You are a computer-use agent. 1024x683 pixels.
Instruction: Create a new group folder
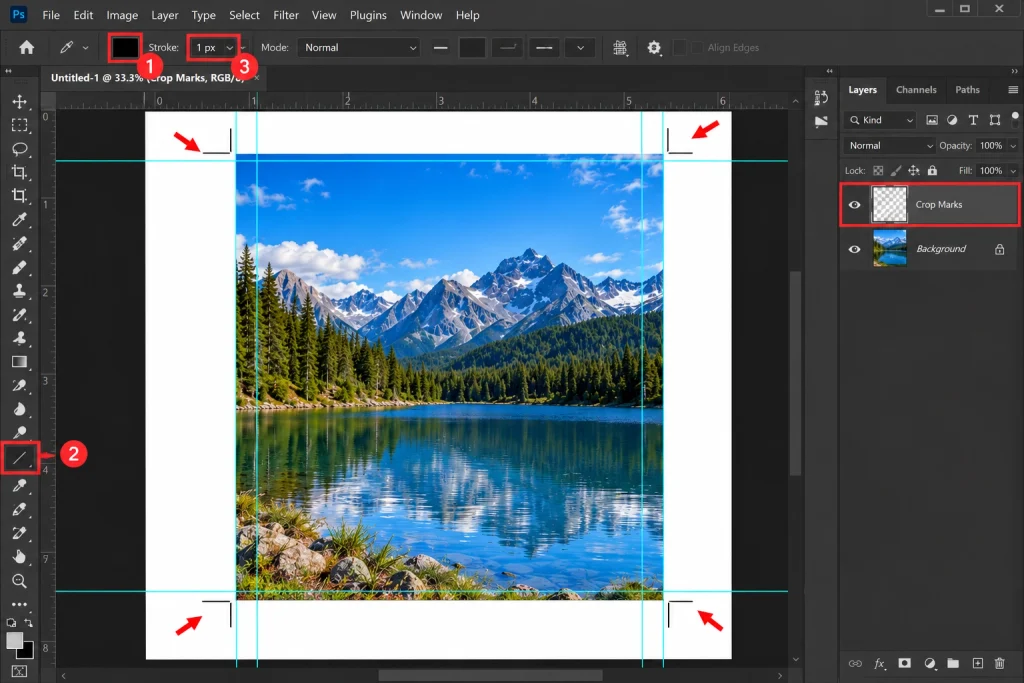click(953, 663)
